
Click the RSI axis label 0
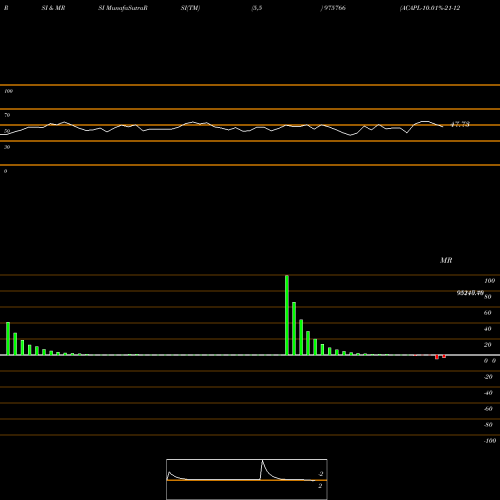5,171
